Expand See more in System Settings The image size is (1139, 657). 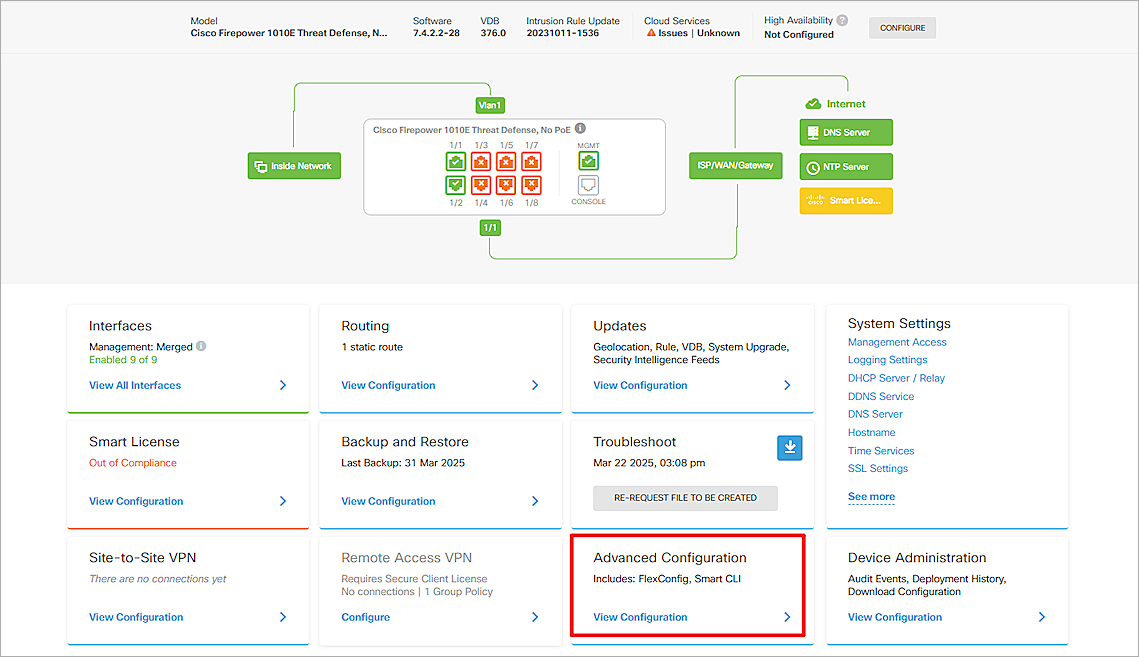pyautogui.click(x=870, y=496)
